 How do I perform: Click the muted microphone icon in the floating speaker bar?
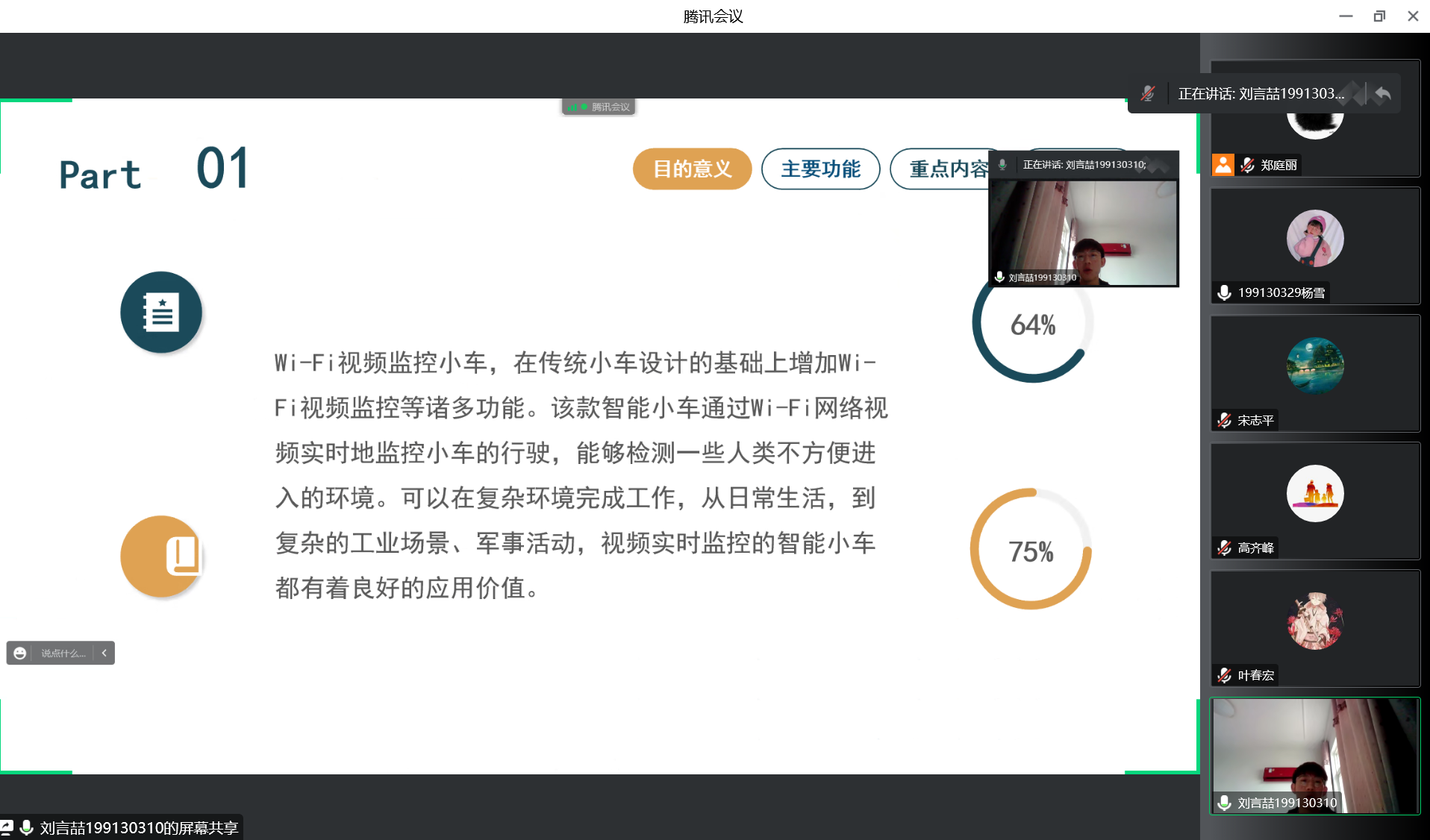[x=1148, y=94]
